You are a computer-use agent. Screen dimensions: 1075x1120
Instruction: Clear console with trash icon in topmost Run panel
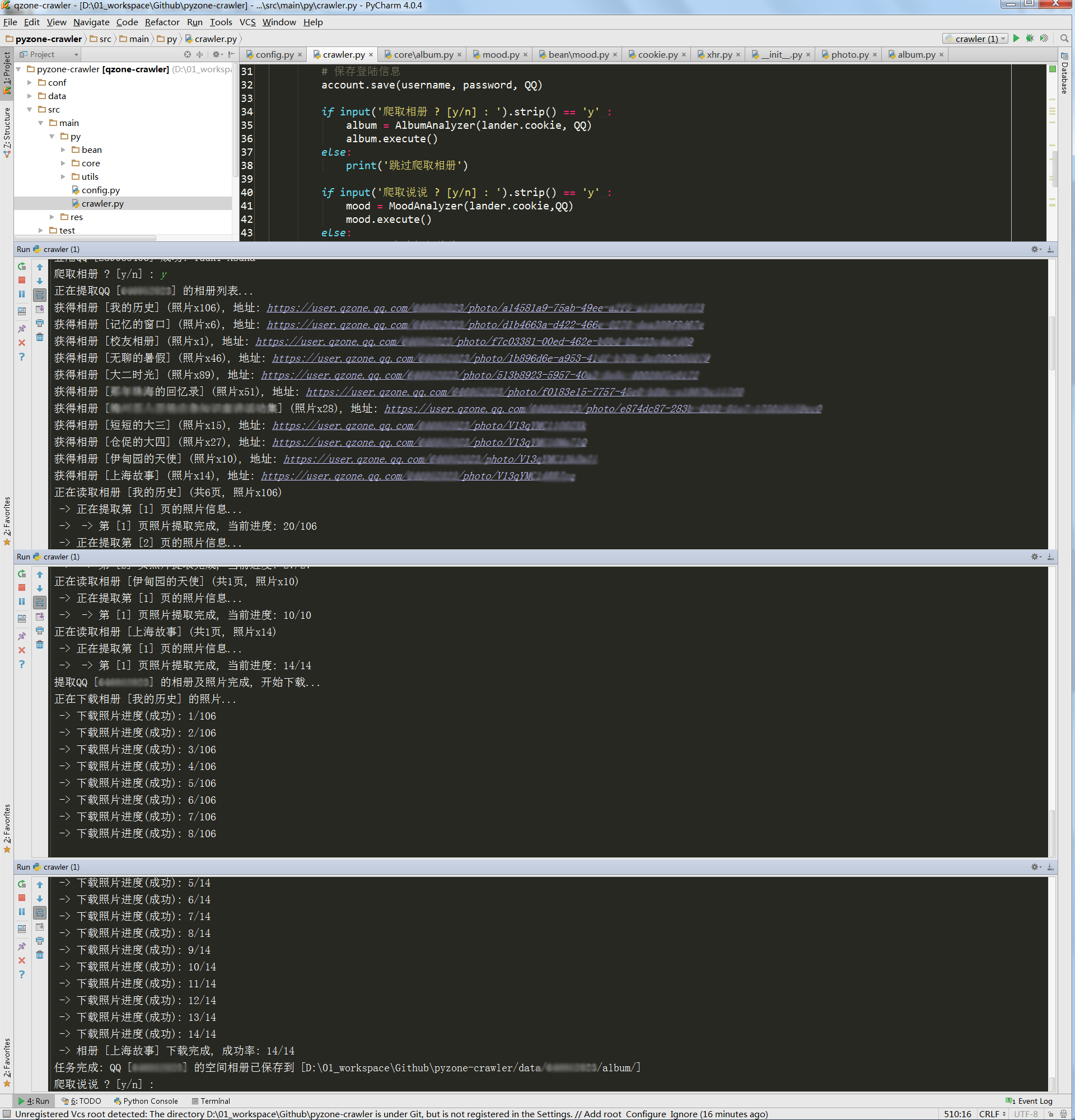click(x=39, y=337)
